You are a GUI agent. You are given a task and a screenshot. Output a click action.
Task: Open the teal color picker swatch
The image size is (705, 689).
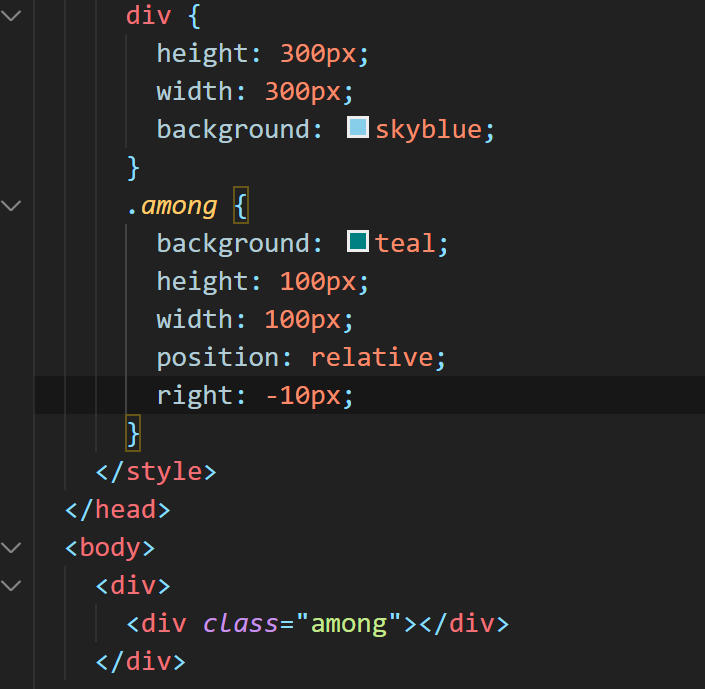coord(358,241)
